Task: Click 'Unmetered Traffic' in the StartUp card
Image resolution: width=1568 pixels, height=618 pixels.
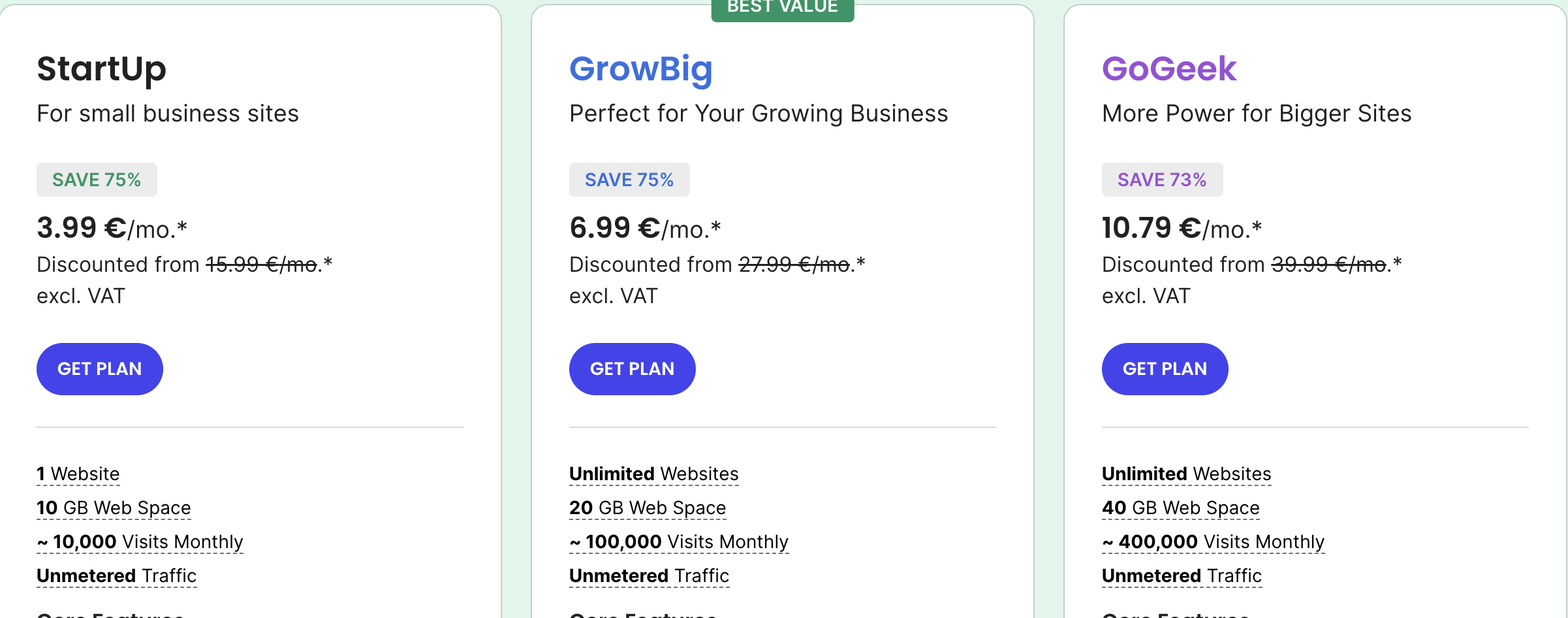Action: point(116,576)
